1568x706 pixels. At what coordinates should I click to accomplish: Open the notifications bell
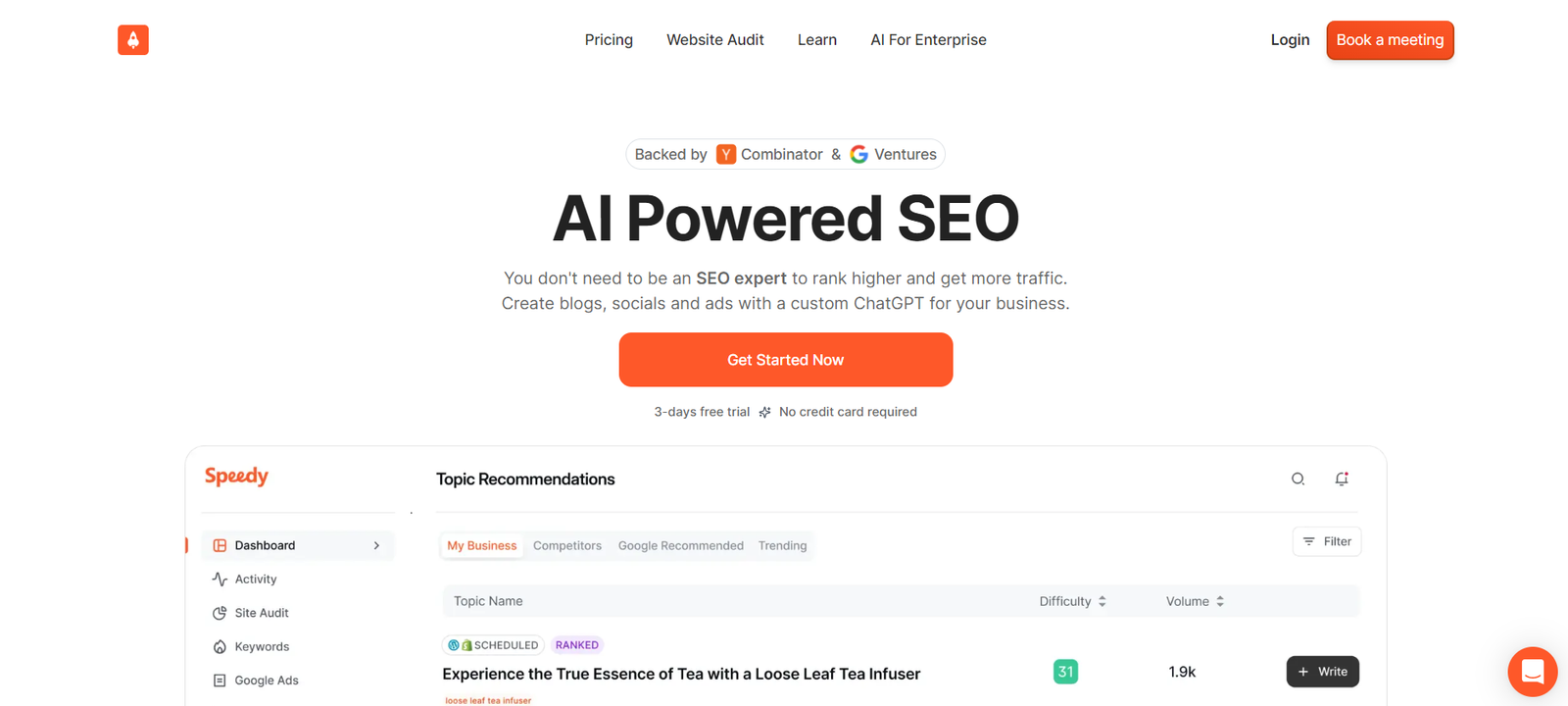(x=1342, y=479)
